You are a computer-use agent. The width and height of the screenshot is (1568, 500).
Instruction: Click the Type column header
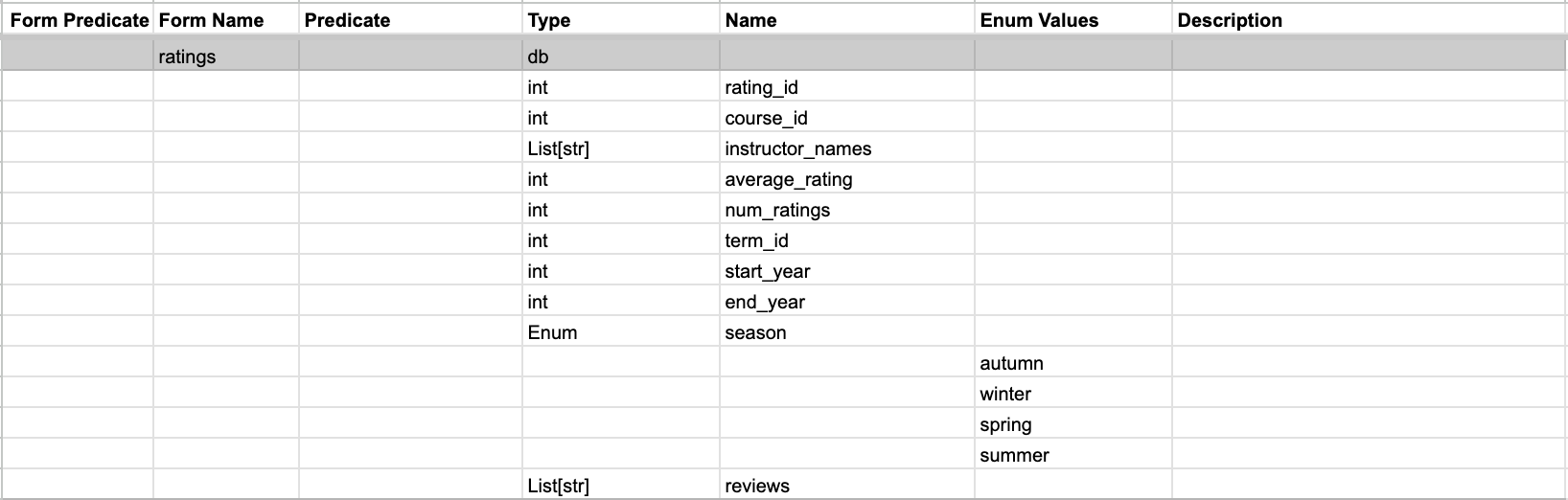point(549,20)
